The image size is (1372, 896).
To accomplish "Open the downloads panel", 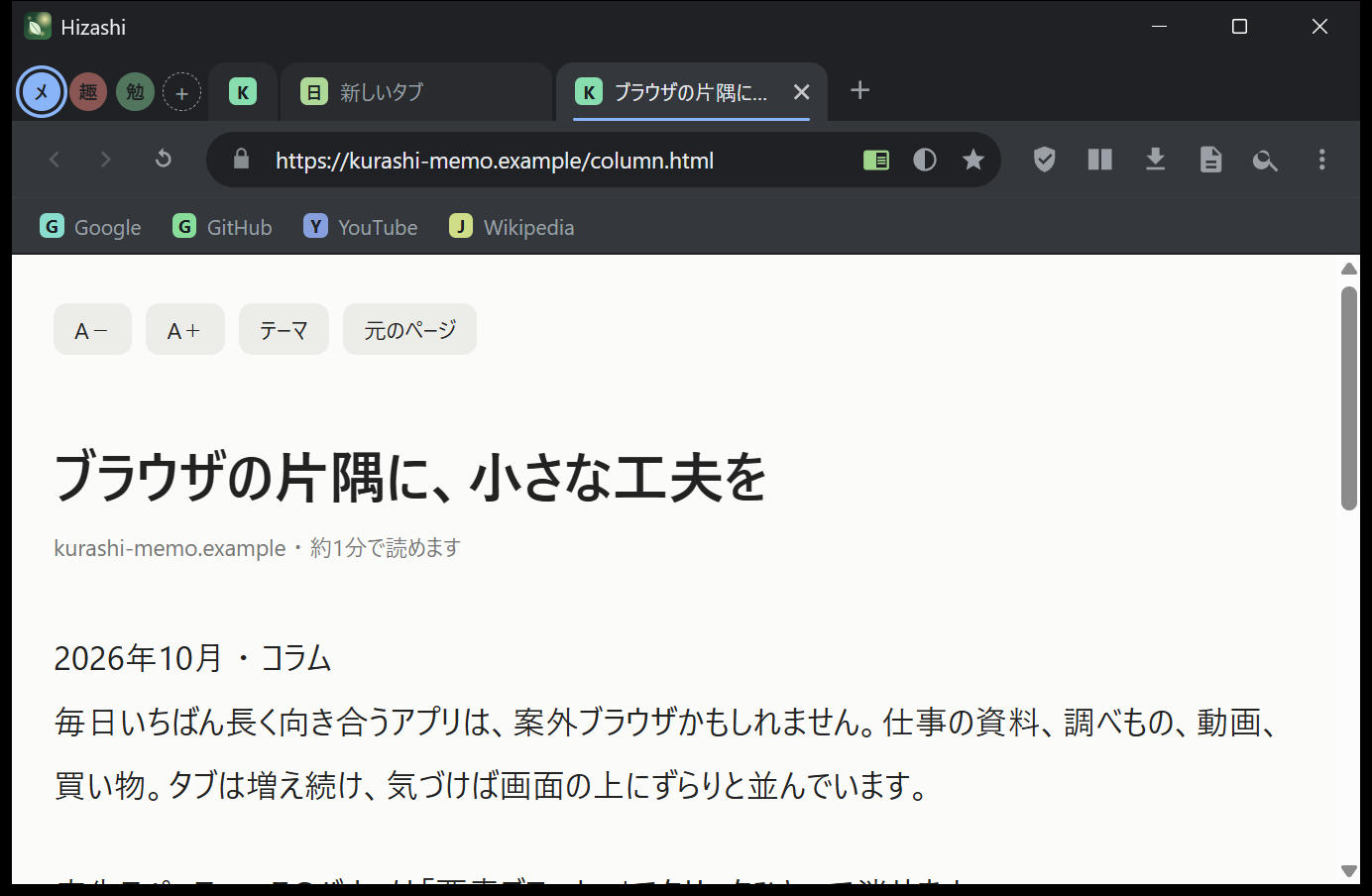I will (x=1156, y=160).
